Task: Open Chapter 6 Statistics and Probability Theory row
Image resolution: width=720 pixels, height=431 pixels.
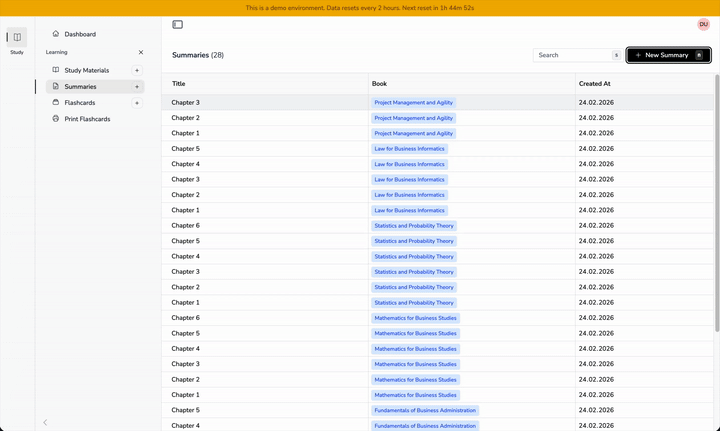Action: coord(438,225)
